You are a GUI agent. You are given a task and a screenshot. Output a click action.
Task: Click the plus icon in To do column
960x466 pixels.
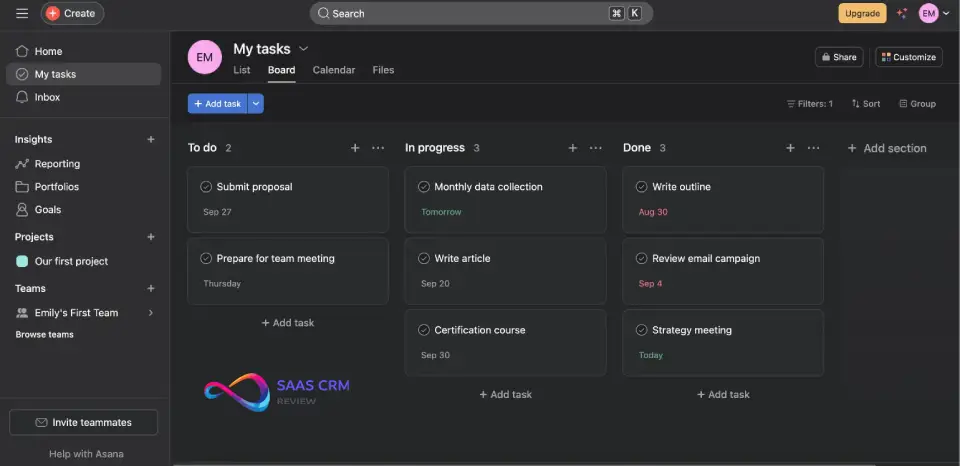point(355,148)
